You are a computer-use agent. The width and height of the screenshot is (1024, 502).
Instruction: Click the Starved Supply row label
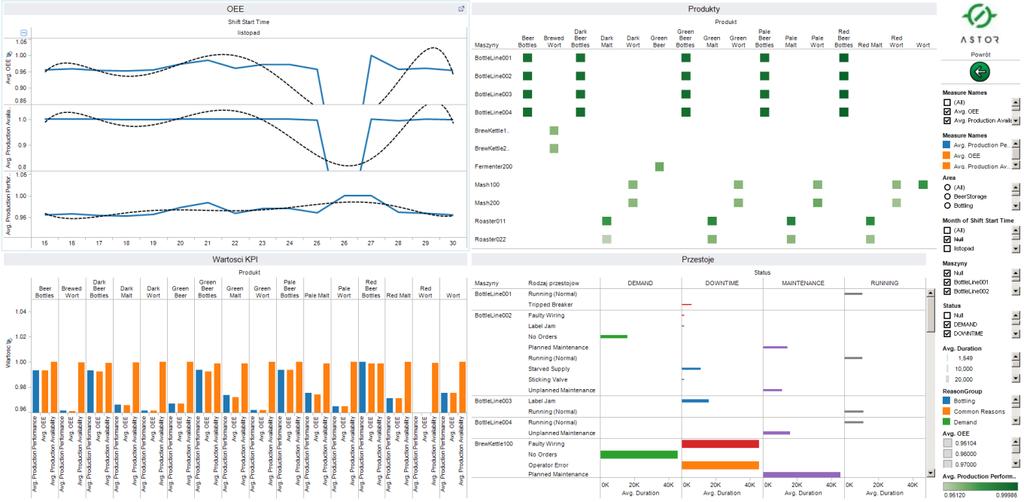[x=549, y=369]
